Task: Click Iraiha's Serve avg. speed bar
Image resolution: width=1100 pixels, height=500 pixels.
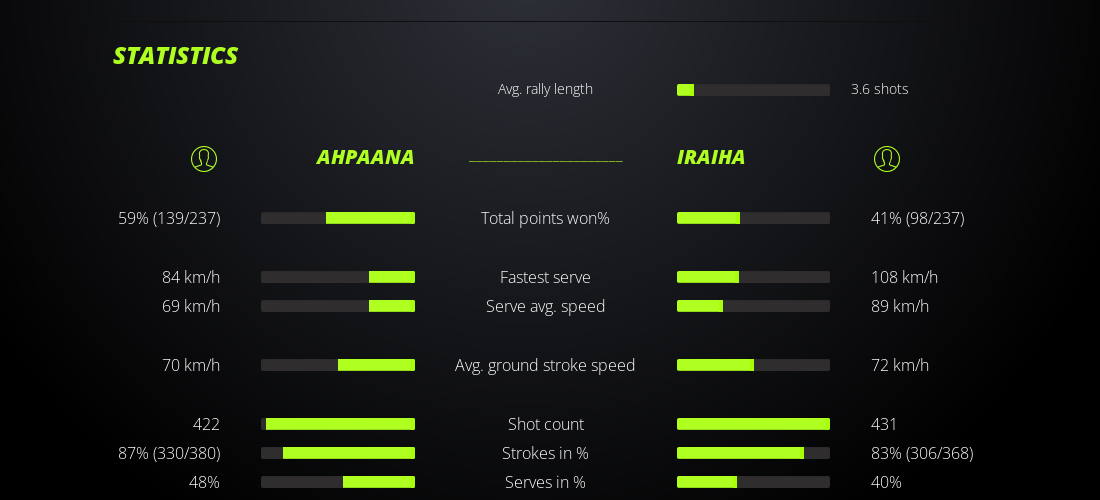Action: point(753,306)
